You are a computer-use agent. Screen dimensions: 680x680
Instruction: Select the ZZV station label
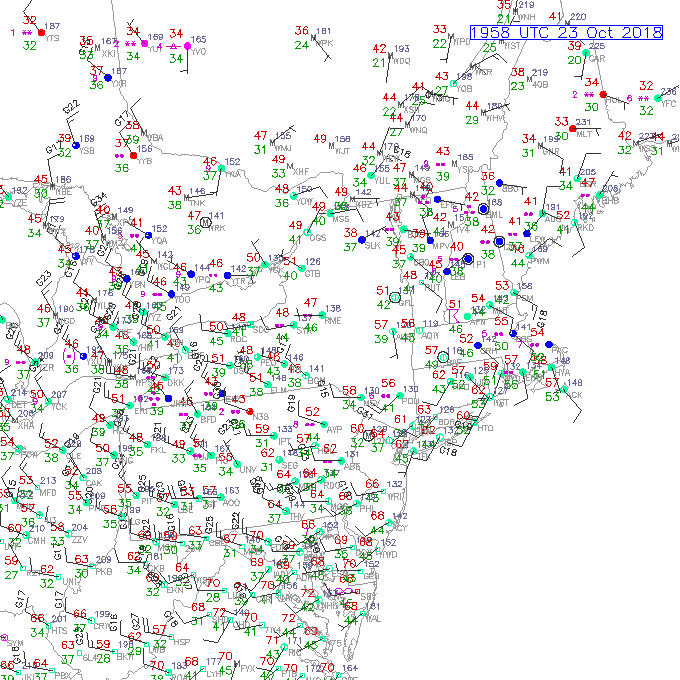click(80, 539)
